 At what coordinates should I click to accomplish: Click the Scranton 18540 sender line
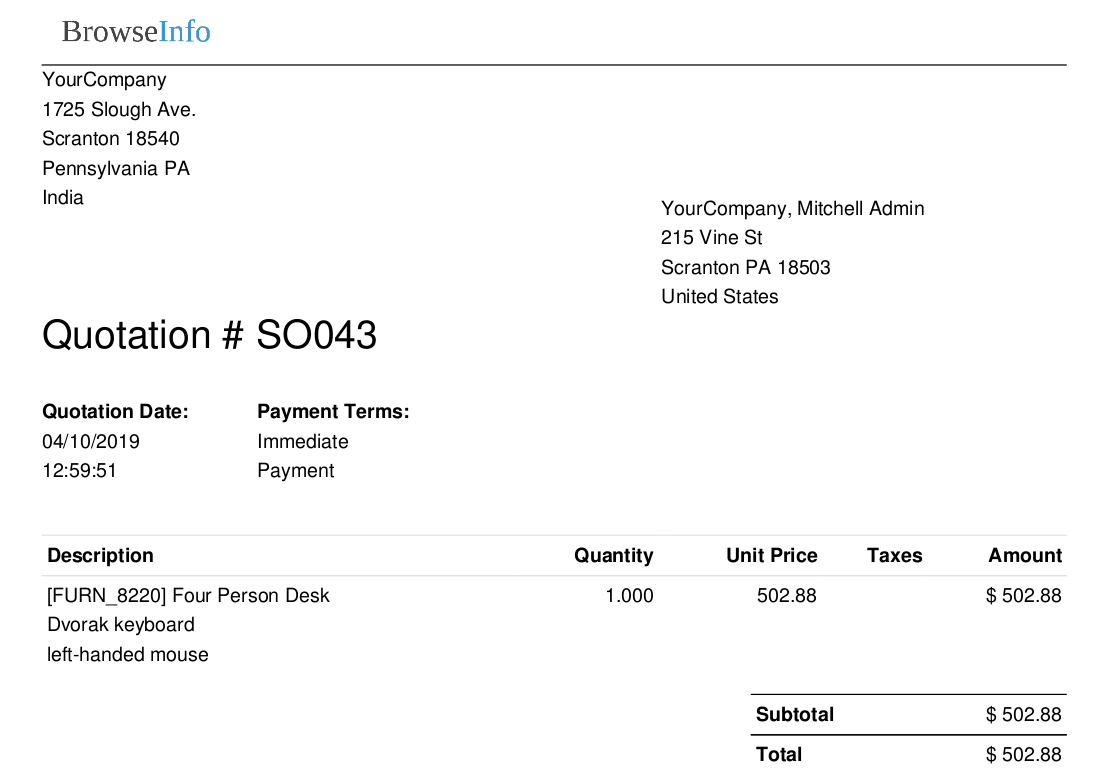(111, 139)
